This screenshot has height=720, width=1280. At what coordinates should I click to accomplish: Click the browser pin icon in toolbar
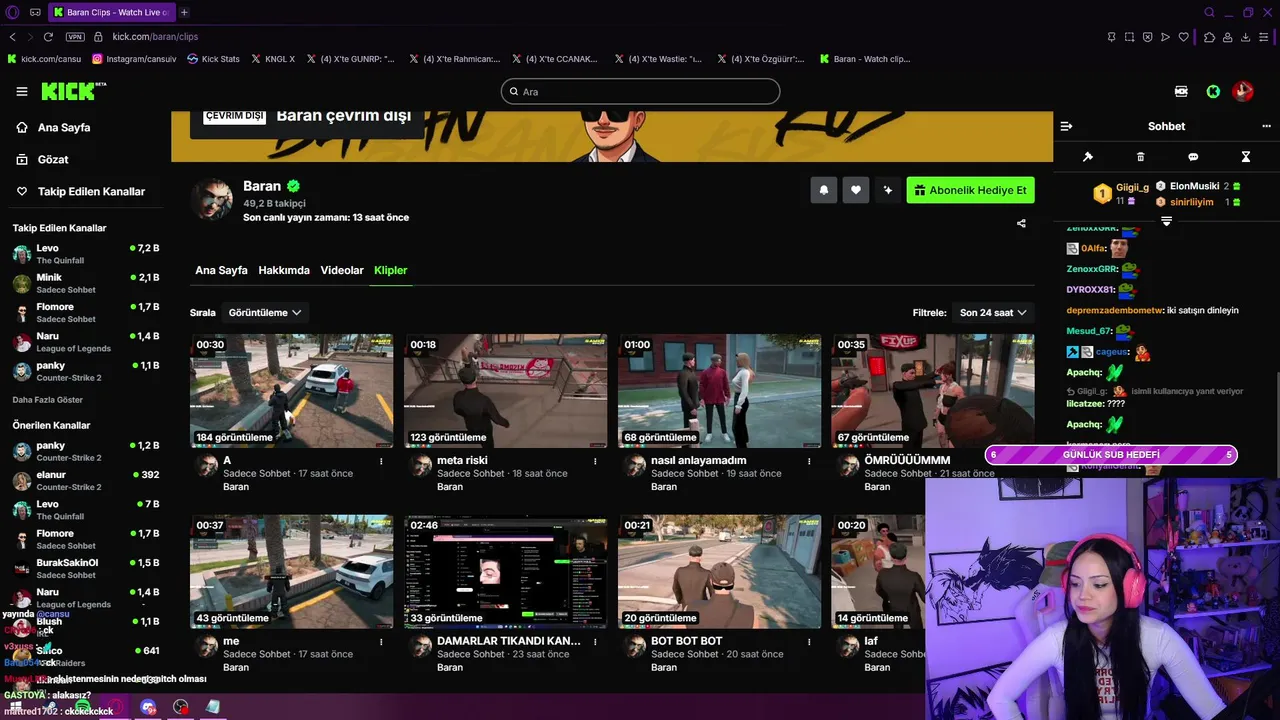coord(1111,37)
